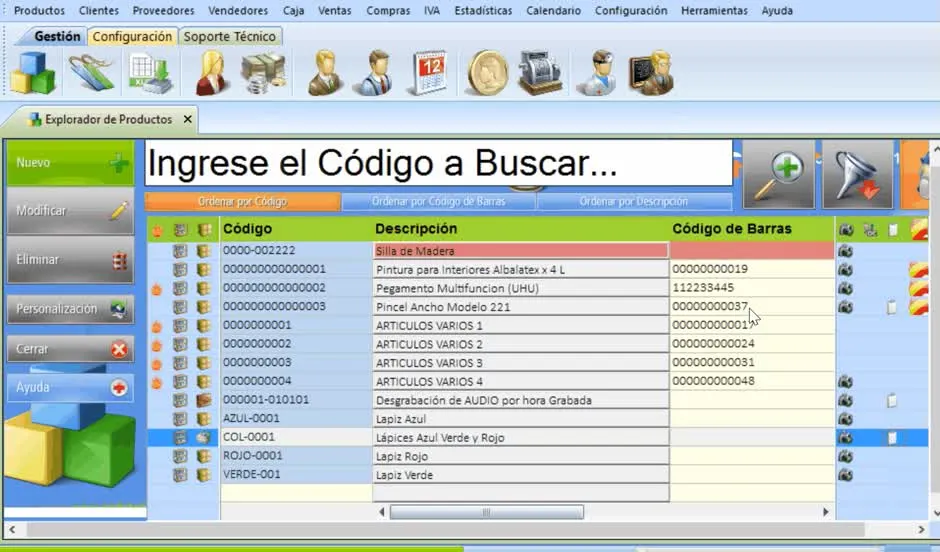
Task: Click the grid horizontal scrollbar thumb
Action: click(486, 512)
